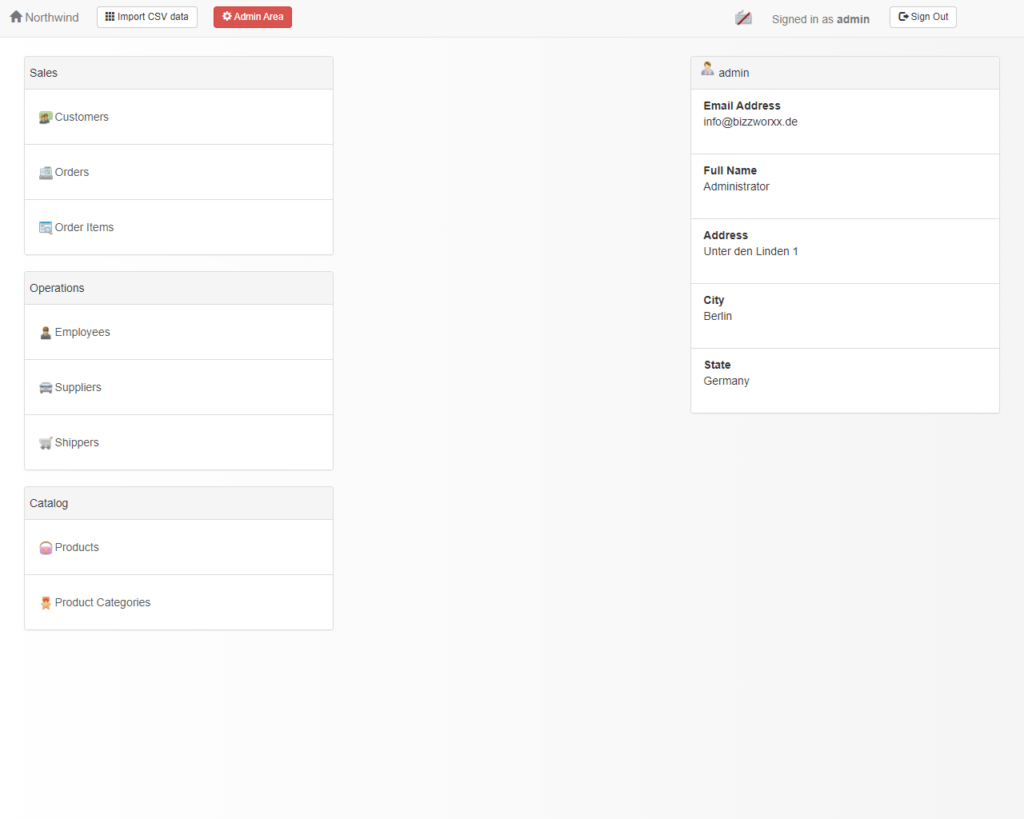This screenshot has height=819, width=1024.
Task: Open the Northwind home link
Action: [44, 17]
